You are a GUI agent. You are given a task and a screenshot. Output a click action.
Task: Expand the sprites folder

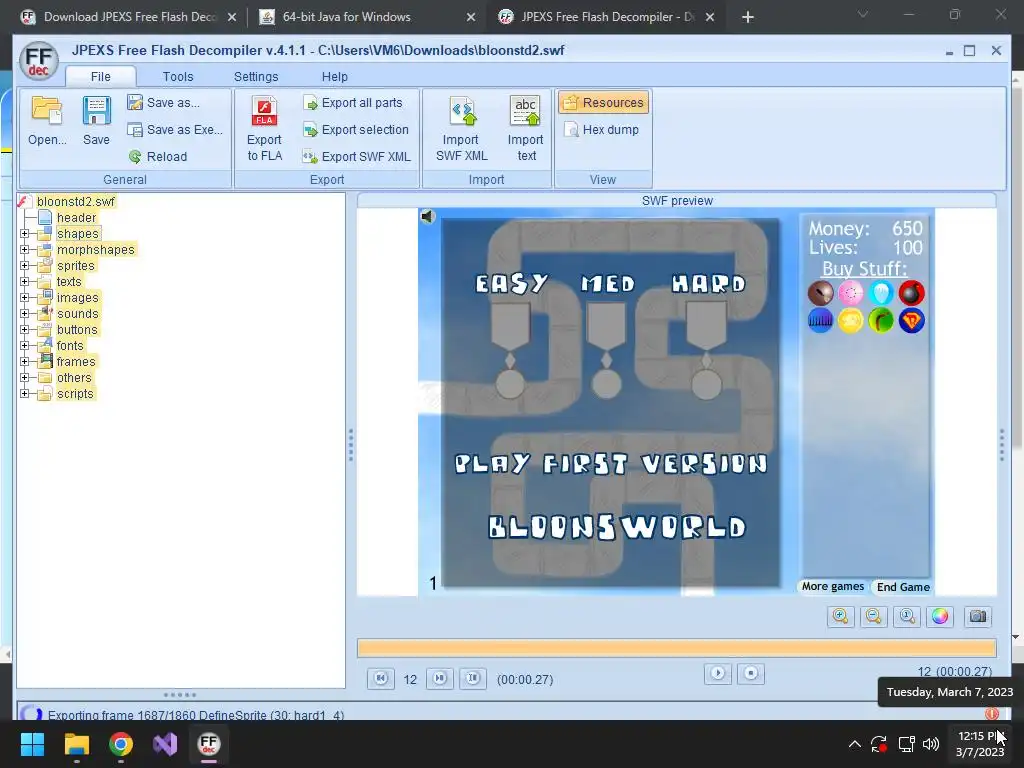point(24,265)
